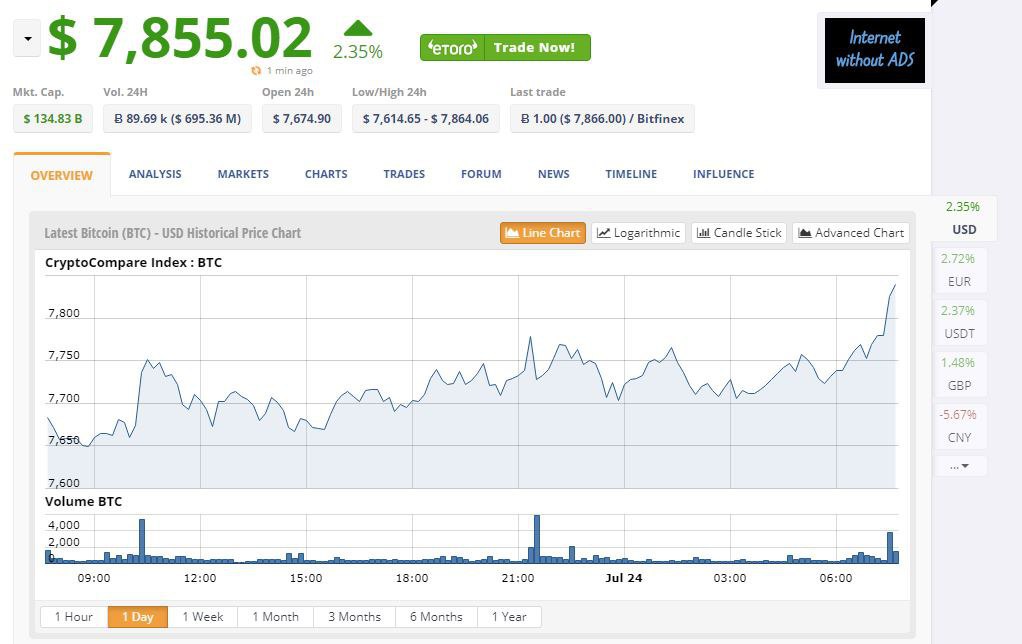
Task: Select the GBP currency in sidebar
Action: [959, 374]
